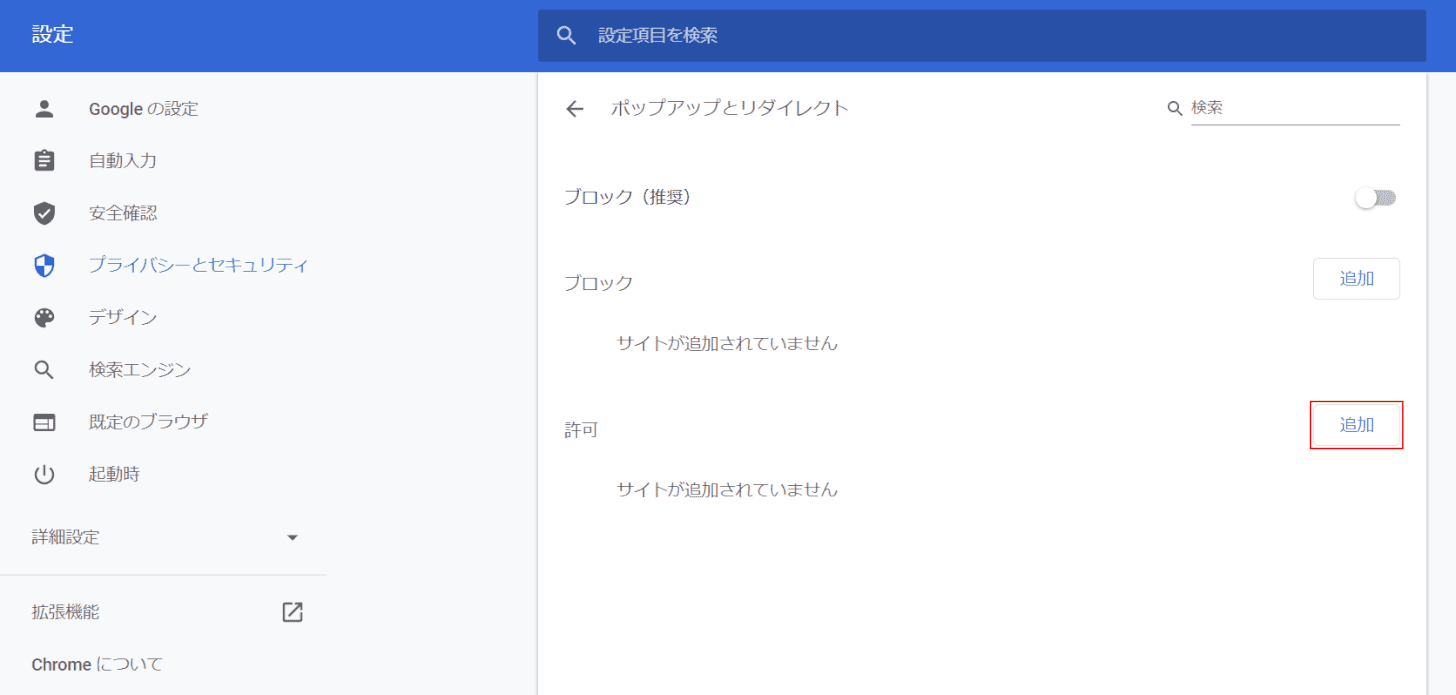Click the small magnifier icon beside 検索 field
The height and width of the screenshot is (695, 1456).
[x=1175, y=108]
